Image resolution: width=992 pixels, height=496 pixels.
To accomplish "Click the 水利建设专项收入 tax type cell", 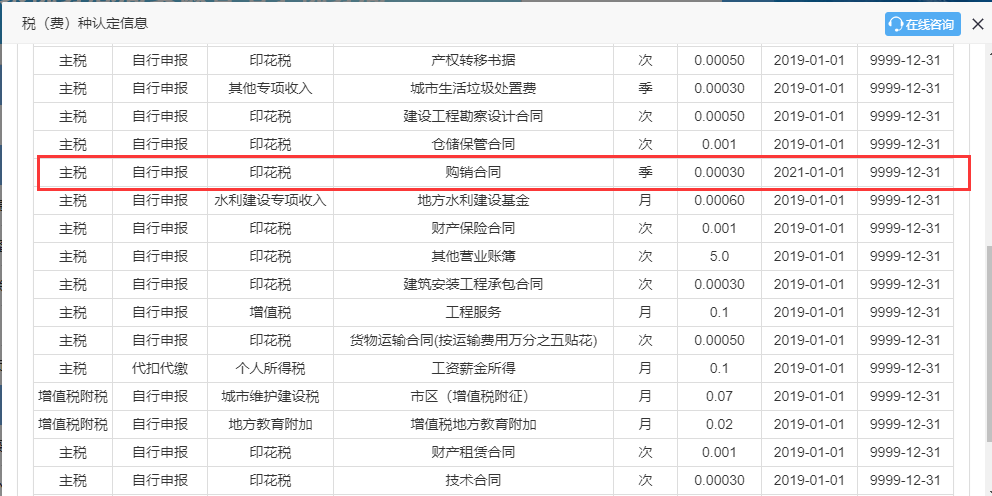I will pos(270,201).
